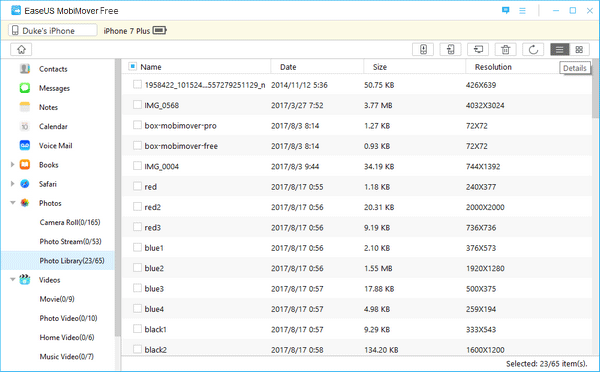600x372 pixels.
Task: Check the 1958422_101524 file checkbox
Action: [x=137, y=84]
